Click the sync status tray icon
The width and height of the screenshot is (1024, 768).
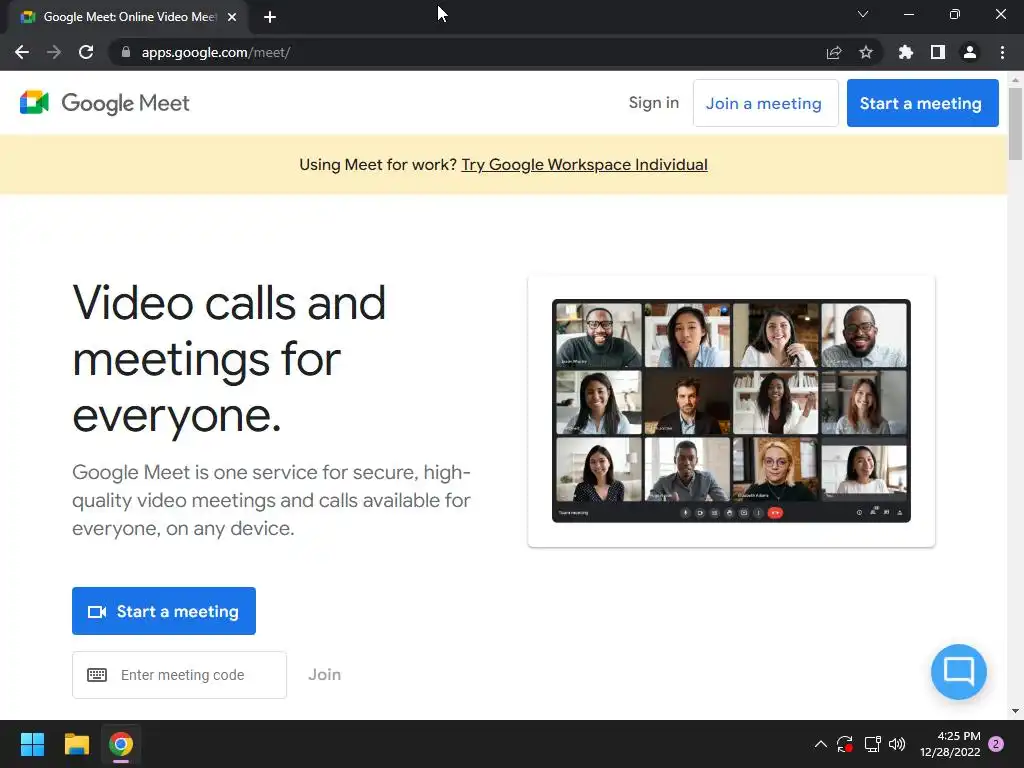pyautogui.click(x=845, y=744)
